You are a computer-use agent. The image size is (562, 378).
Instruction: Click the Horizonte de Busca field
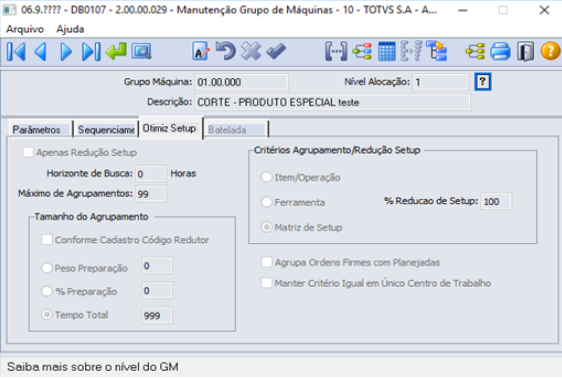coord(151,173)
